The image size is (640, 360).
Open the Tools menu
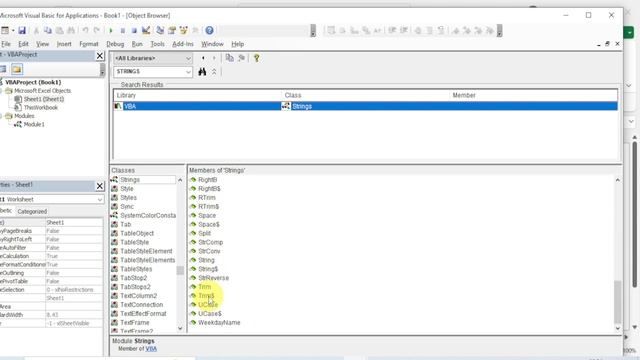[x=158, y=44]
